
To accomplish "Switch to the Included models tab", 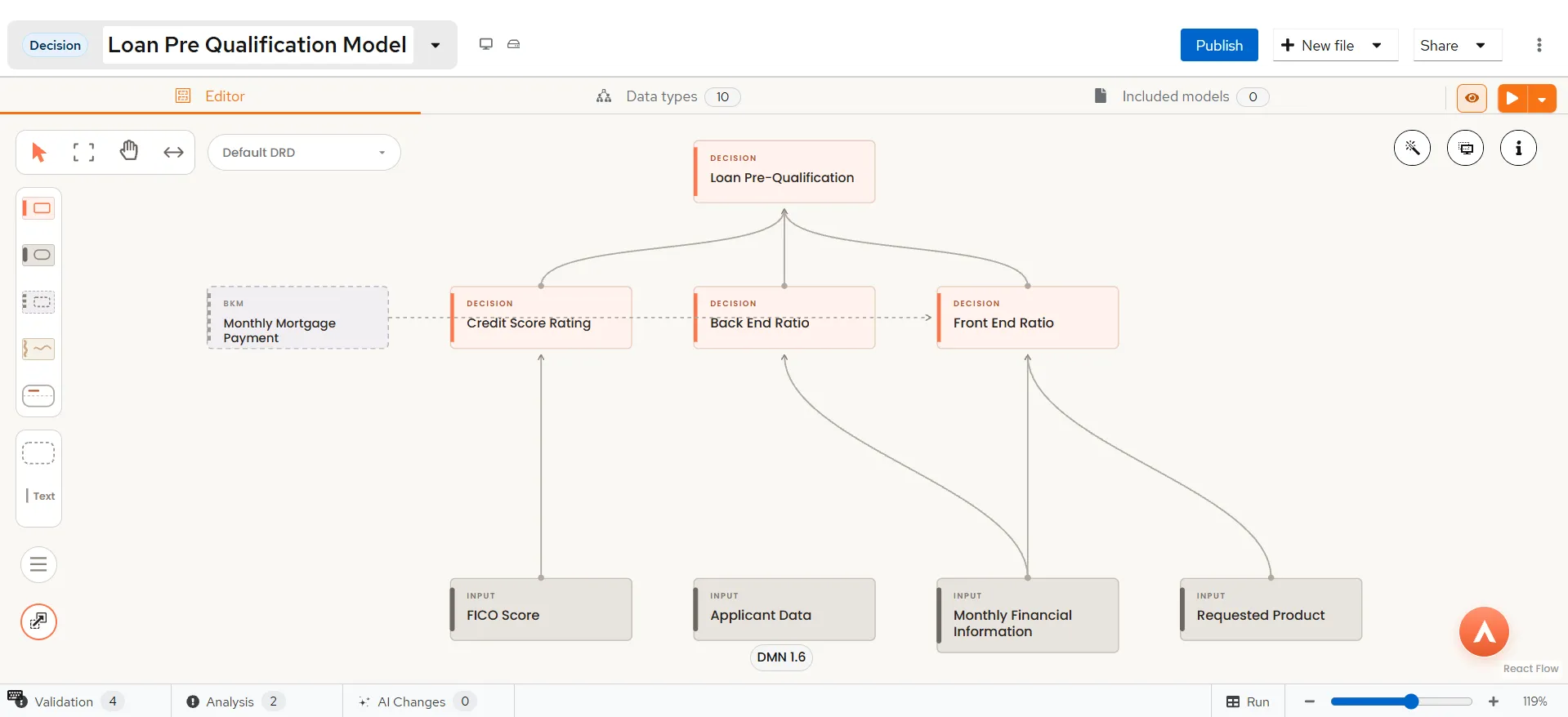I will pos(1182,96).
